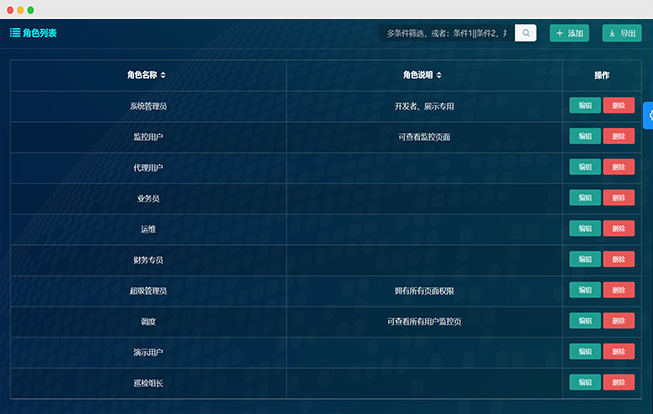Click the multi-condition filter search field
The image size is (653, 414).
click(x=446, y=33)
